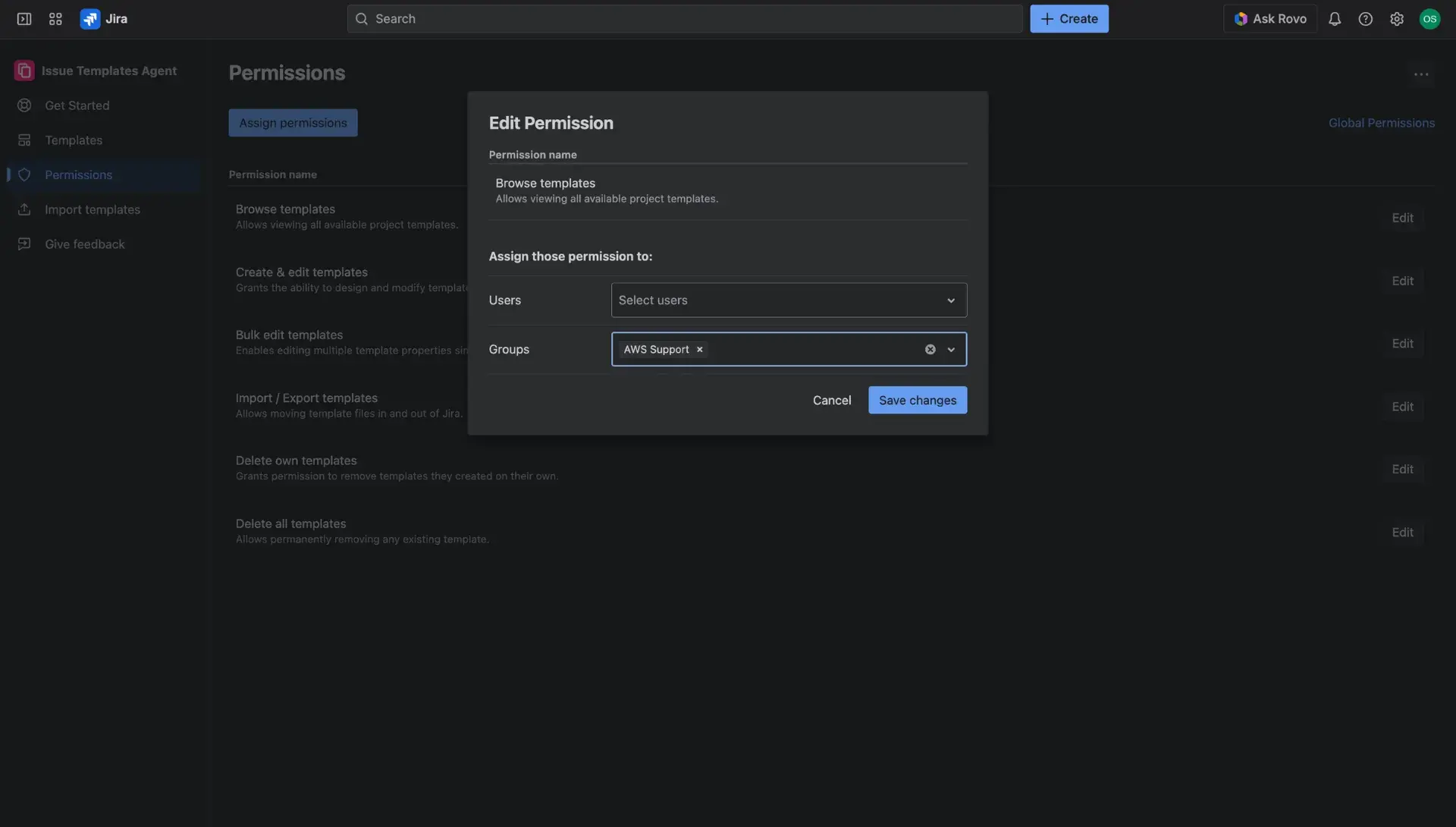Open the Give feedback icon
The width and height of the screenshot is (1456, 827).
[25, 244]
